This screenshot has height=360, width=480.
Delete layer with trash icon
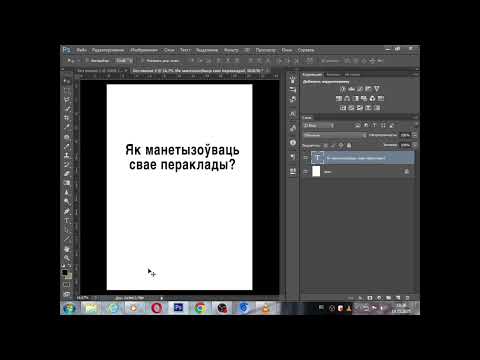pyautogui.click(x=407, y=298)
